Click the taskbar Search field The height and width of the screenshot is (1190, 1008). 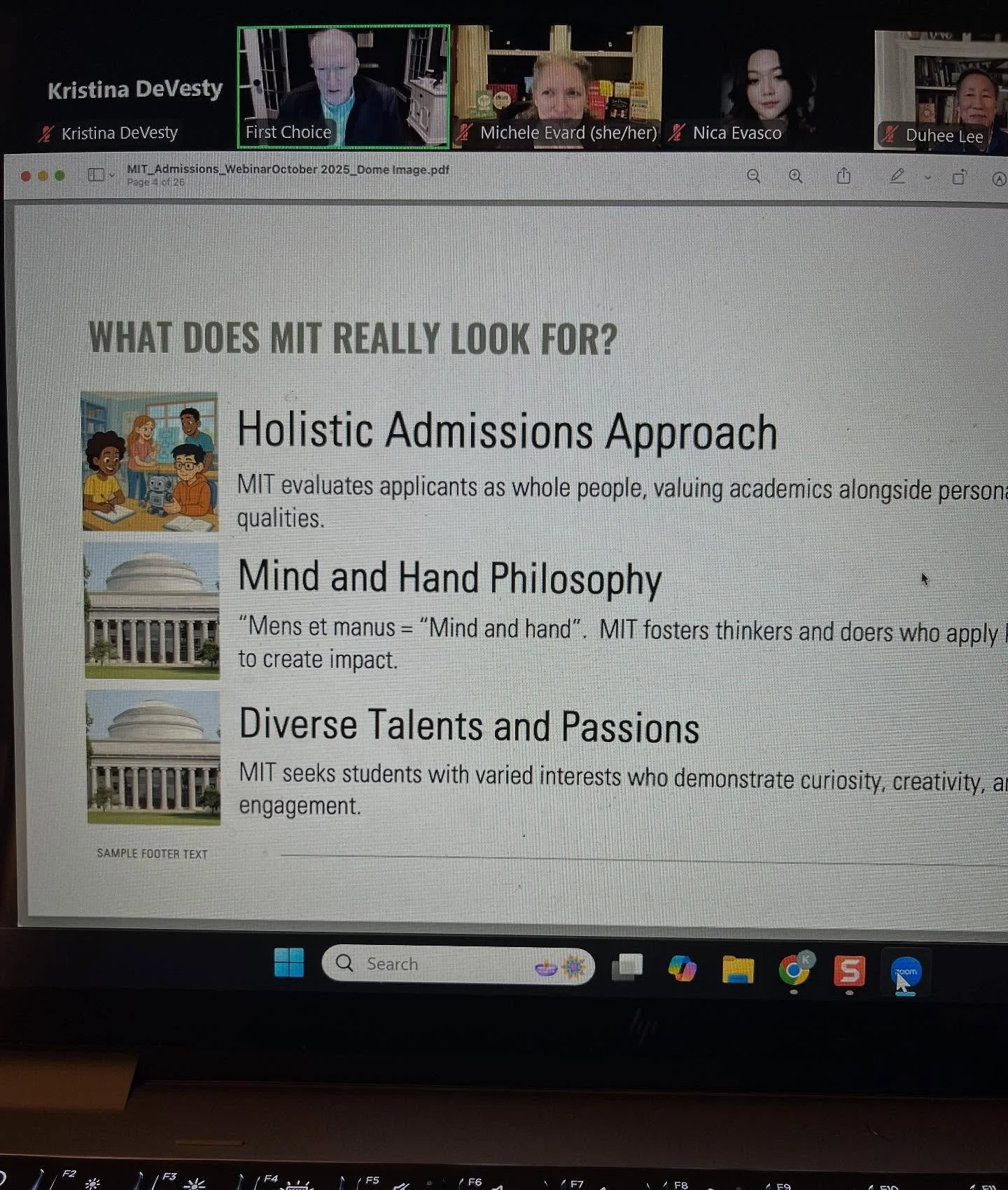(458, 965)
